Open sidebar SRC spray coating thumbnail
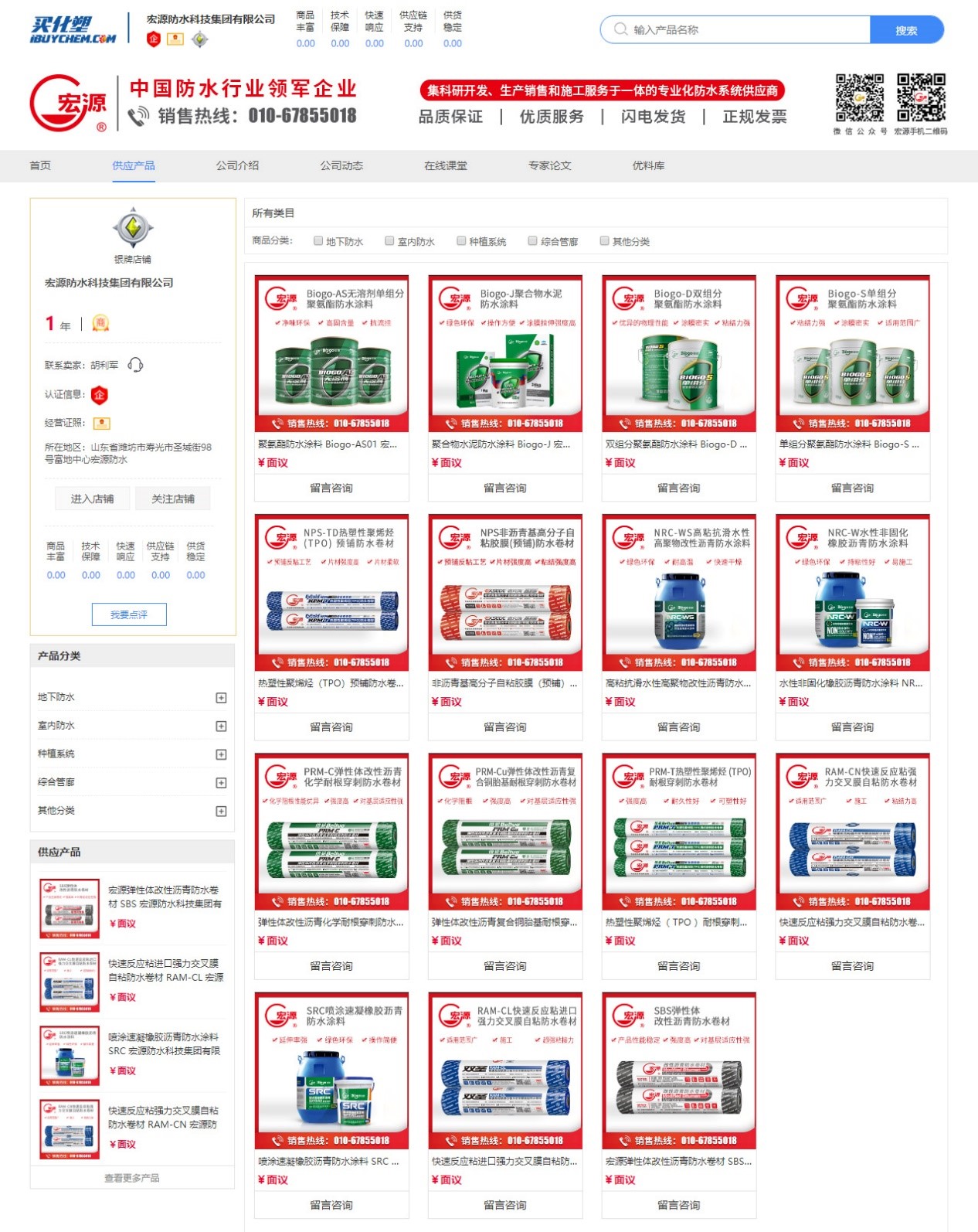This screenshot has height=1232, width=978. coord(70,1056)
